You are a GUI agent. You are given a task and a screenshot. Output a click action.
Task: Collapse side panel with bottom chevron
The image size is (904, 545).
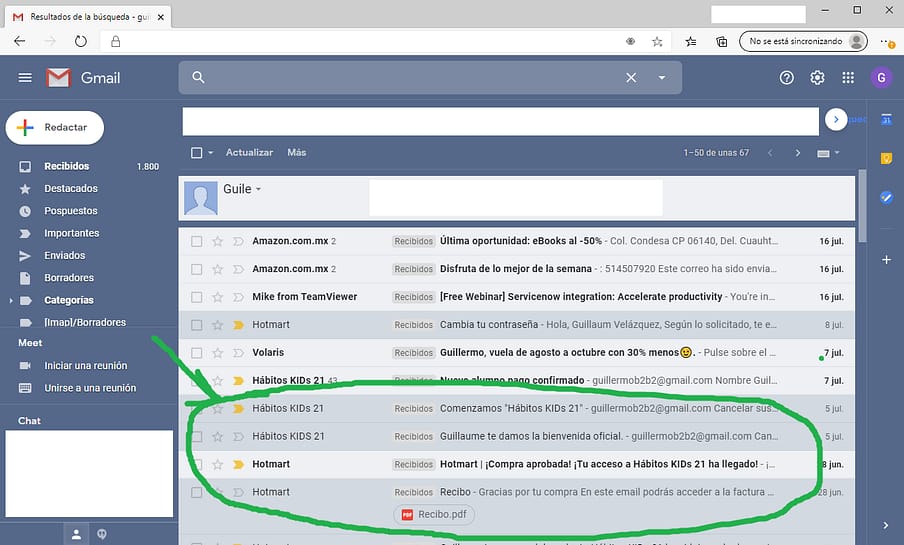[886, 525]
